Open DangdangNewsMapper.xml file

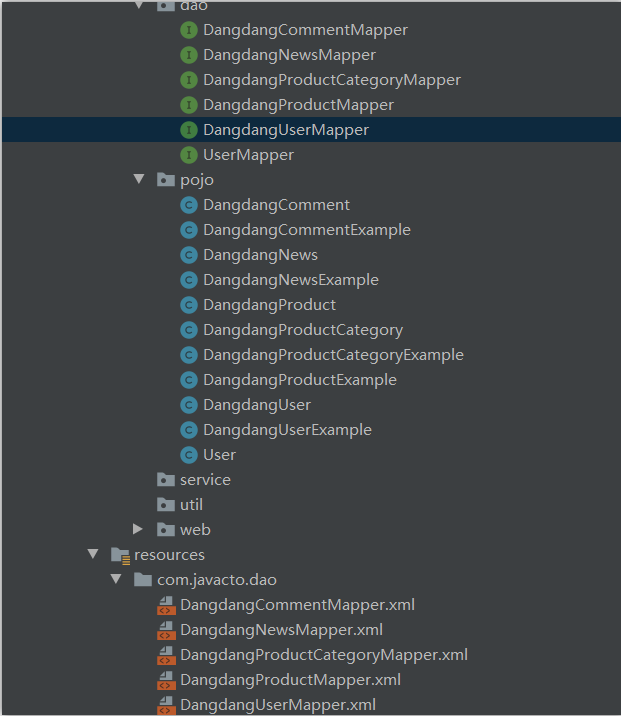tap(281, 630)
